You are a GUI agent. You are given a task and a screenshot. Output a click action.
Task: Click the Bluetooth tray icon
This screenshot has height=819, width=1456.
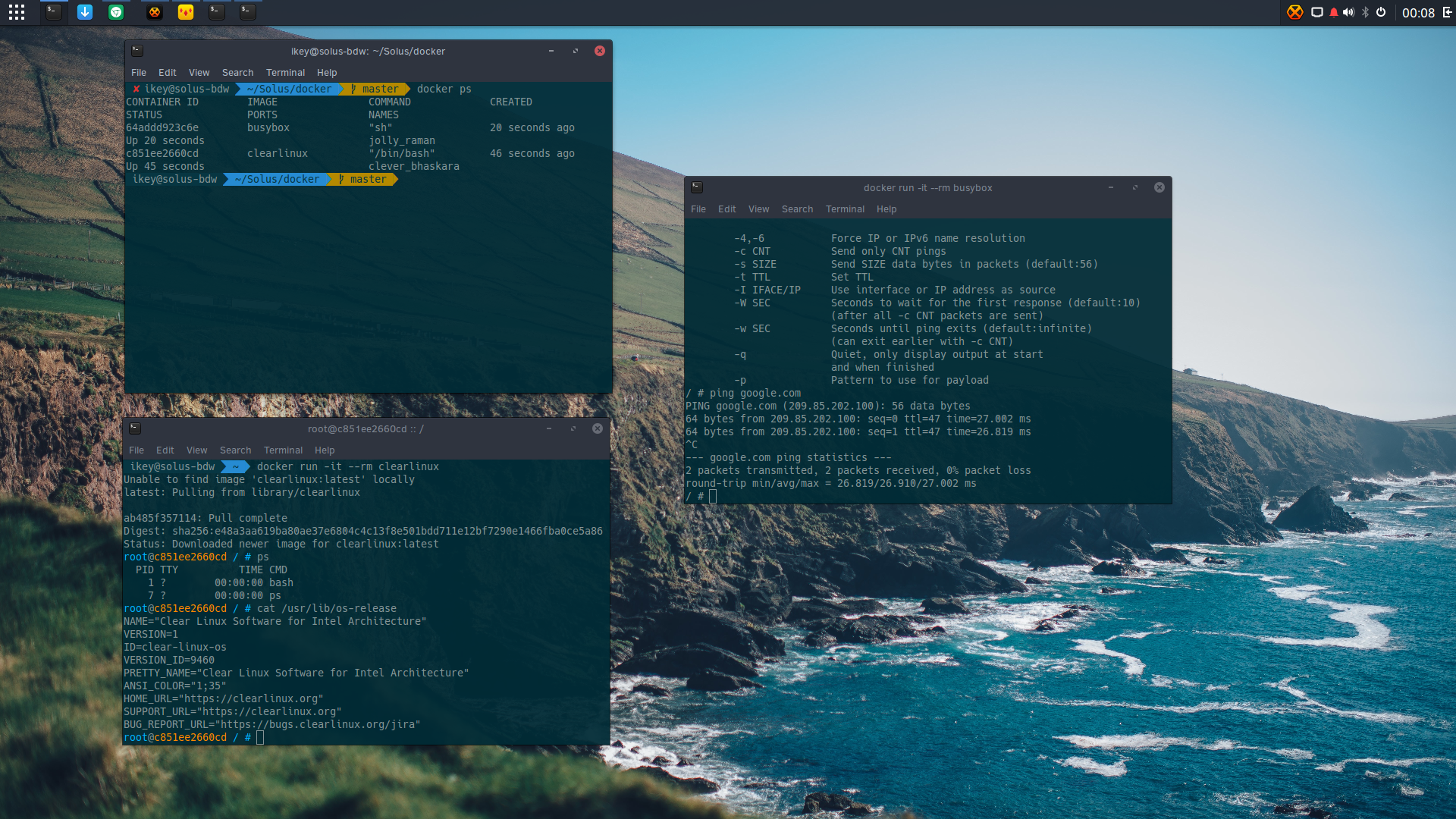(1365, 12)
